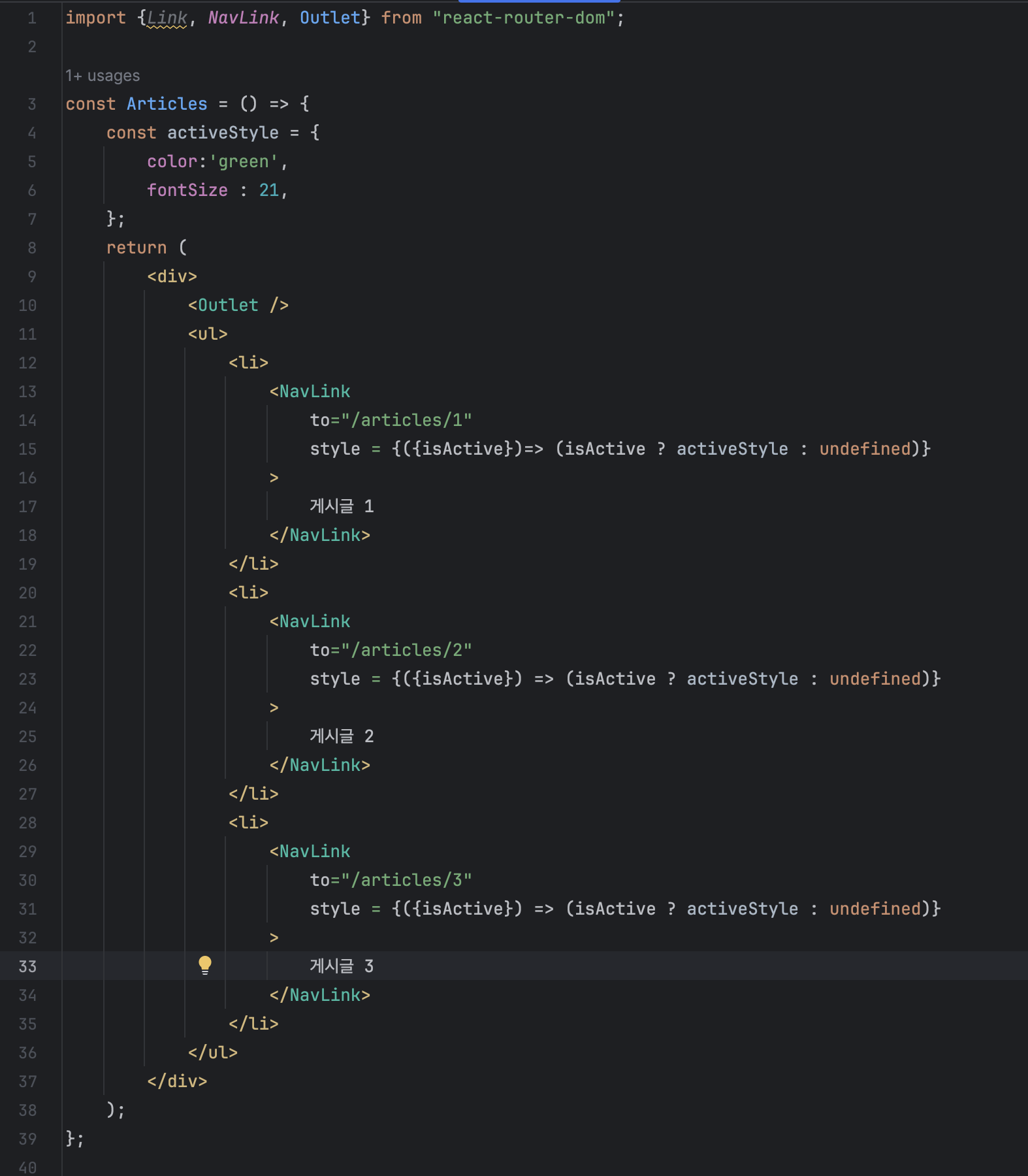
Task: Click the text '게시글 2'
Action: click(x=342, y=736)
